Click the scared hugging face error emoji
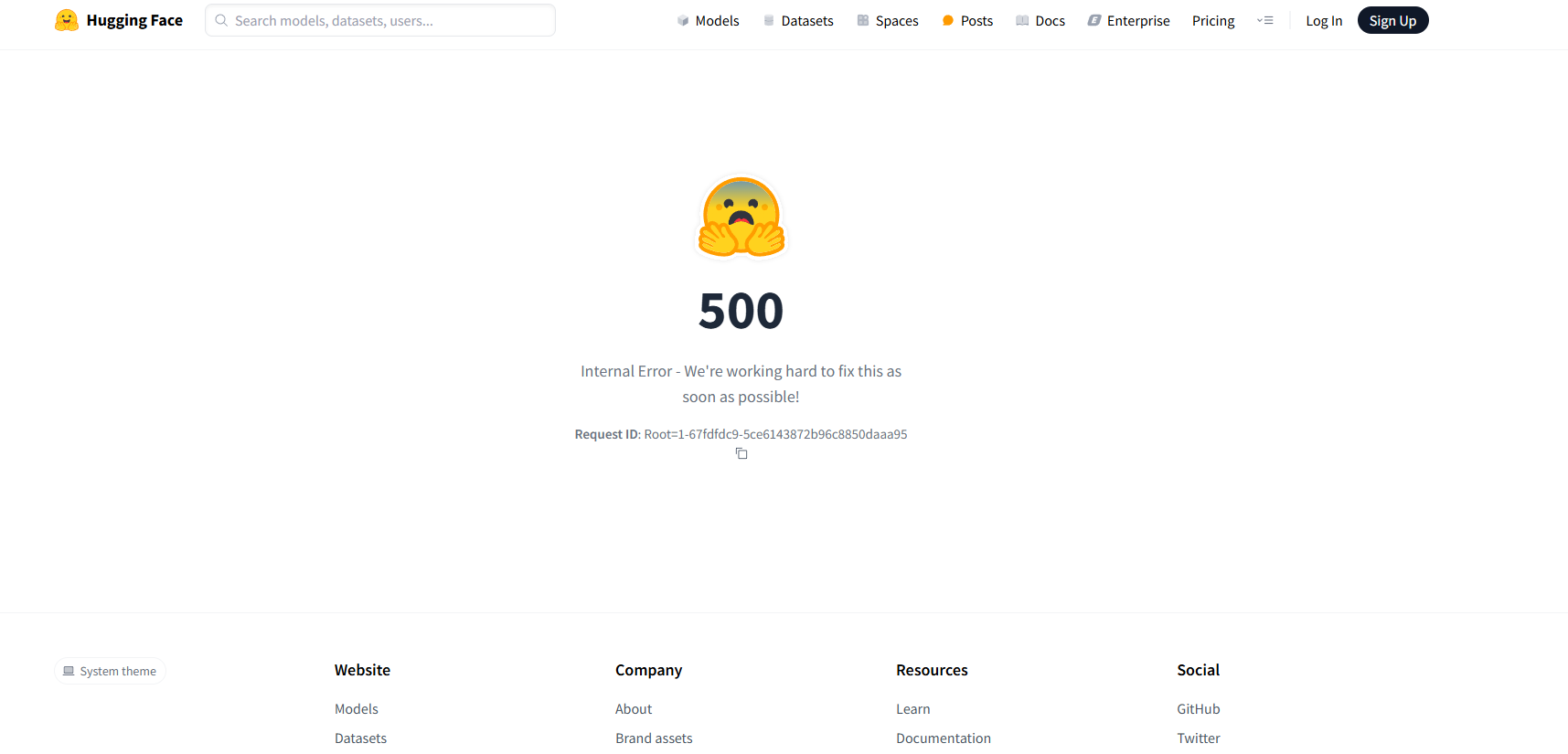 (741, 217)
